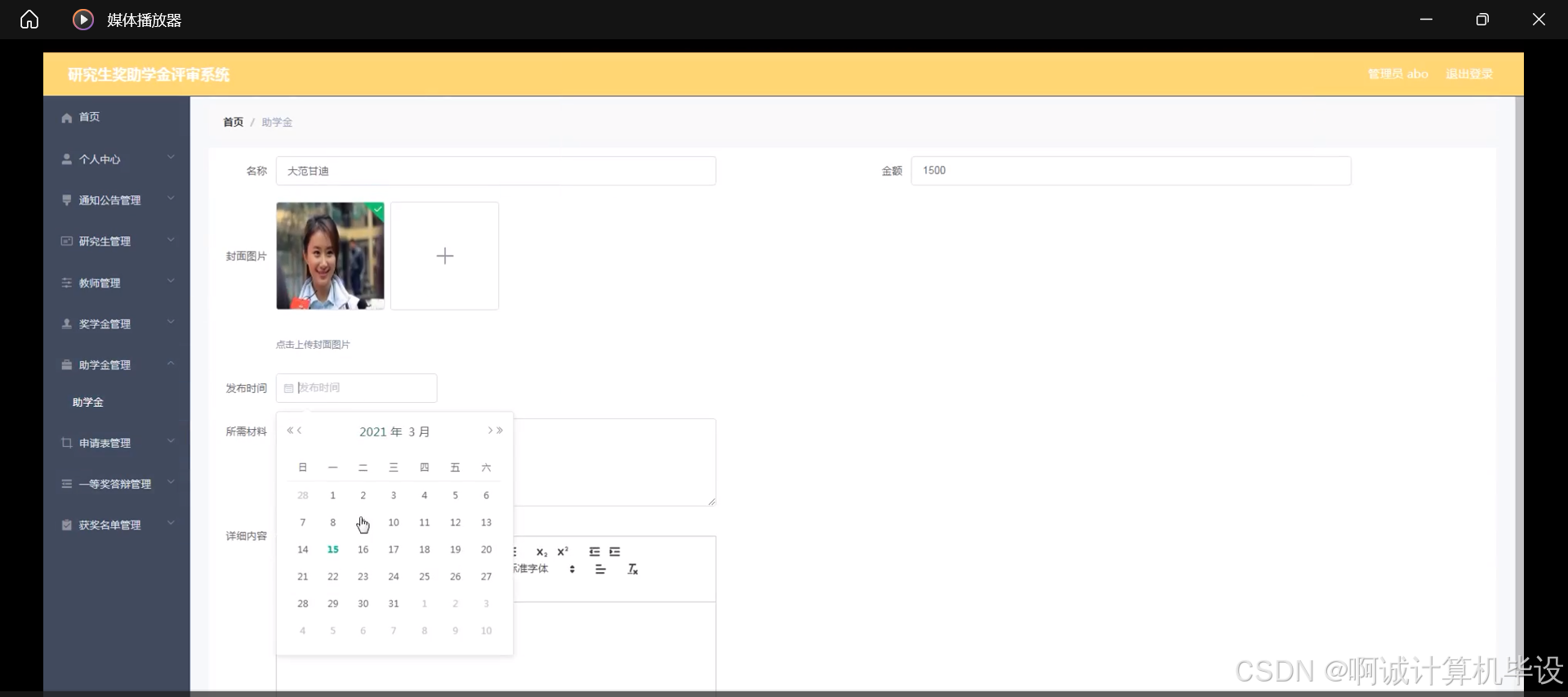Select 助学金 submenu item
The width and height of the screenshot is (1568, 697).
[x=88, y=402]
